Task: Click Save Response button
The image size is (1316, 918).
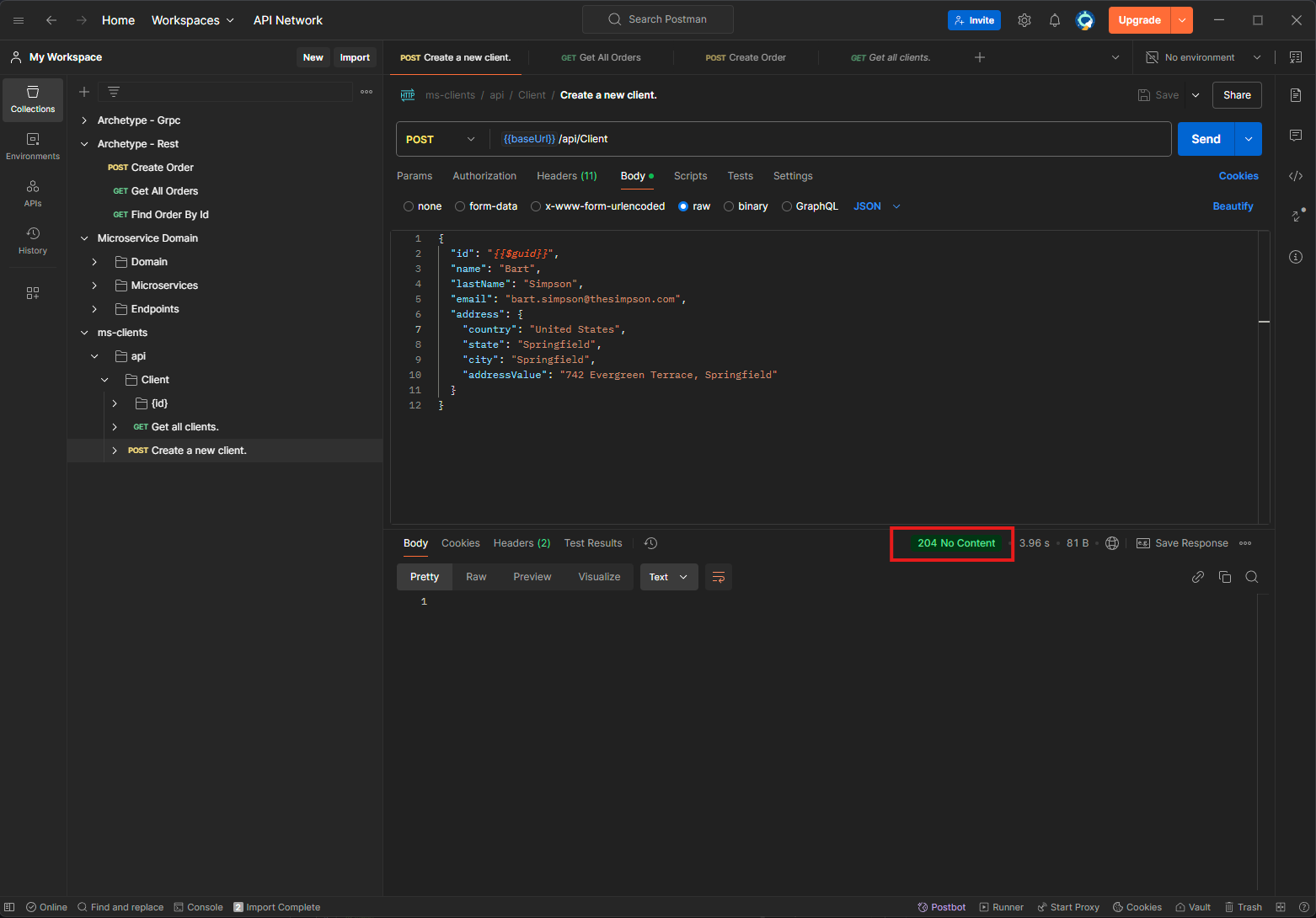Action: click(x=1182, y=543)
